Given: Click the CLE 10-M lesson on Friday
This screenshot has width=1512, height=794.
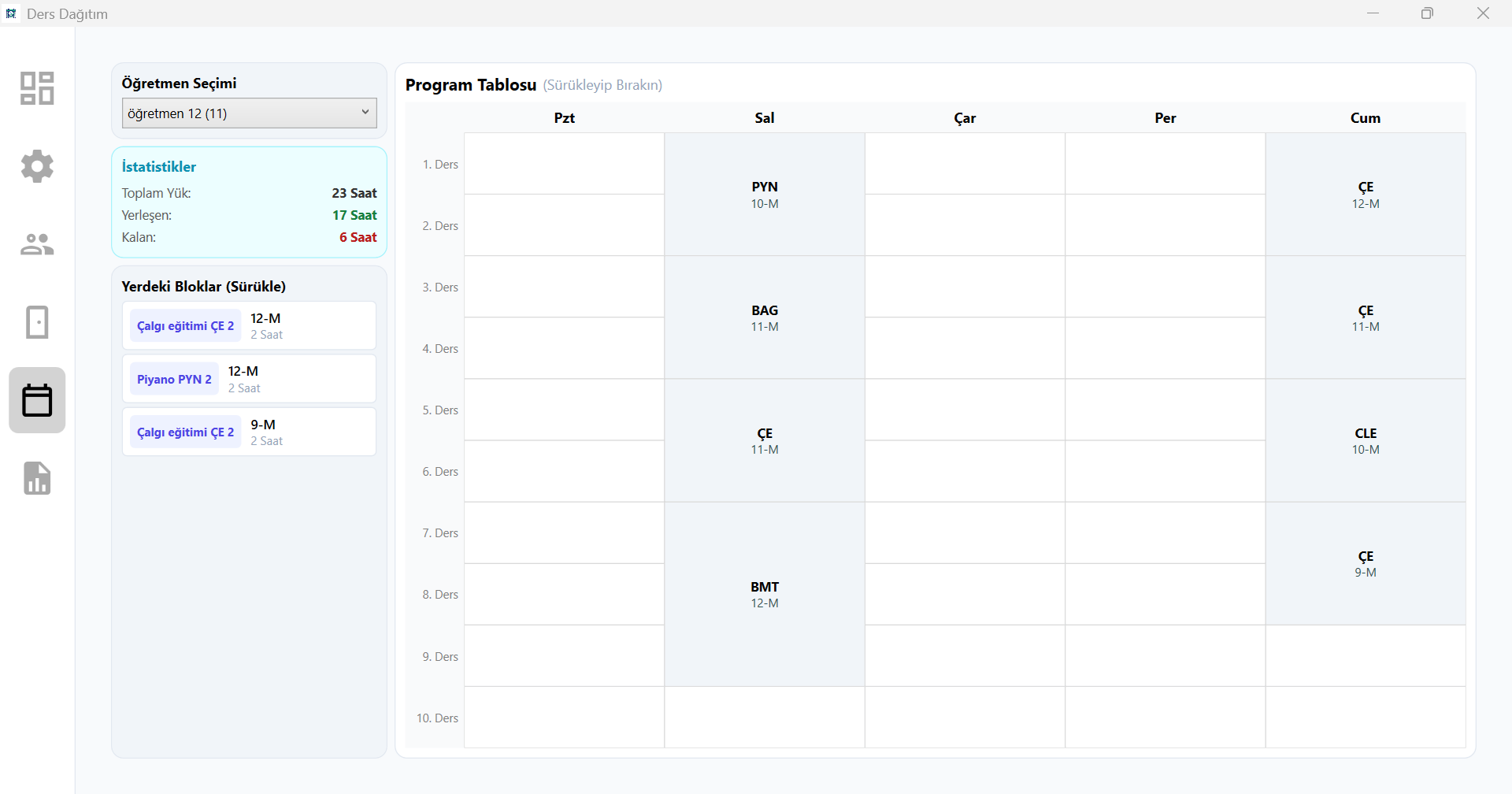Looking at the screenshot, I should point(1365,441).
